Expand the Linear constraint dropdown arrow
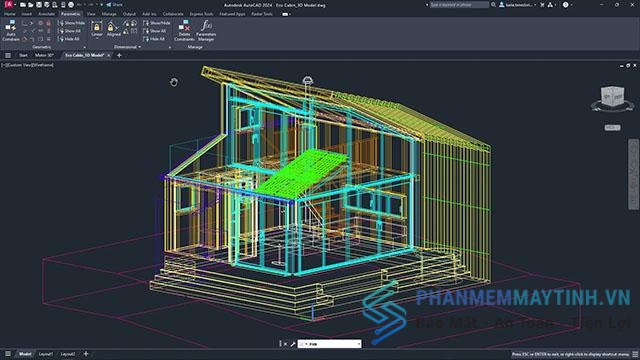 tap(97, 39)
